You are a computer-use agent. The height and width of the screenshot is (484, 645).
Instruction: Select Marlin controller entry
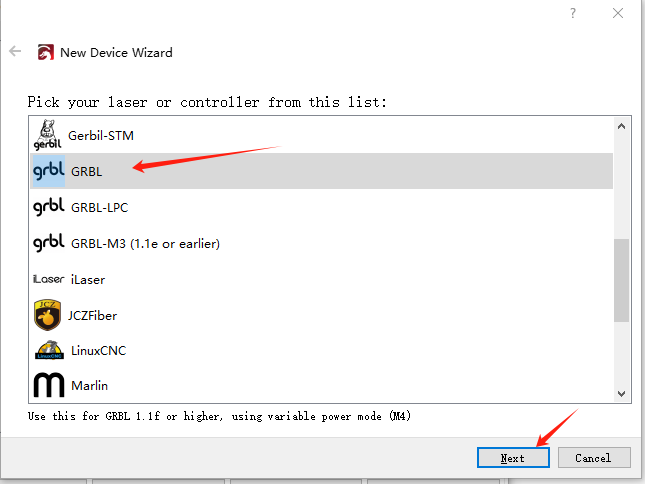[321, 385]
